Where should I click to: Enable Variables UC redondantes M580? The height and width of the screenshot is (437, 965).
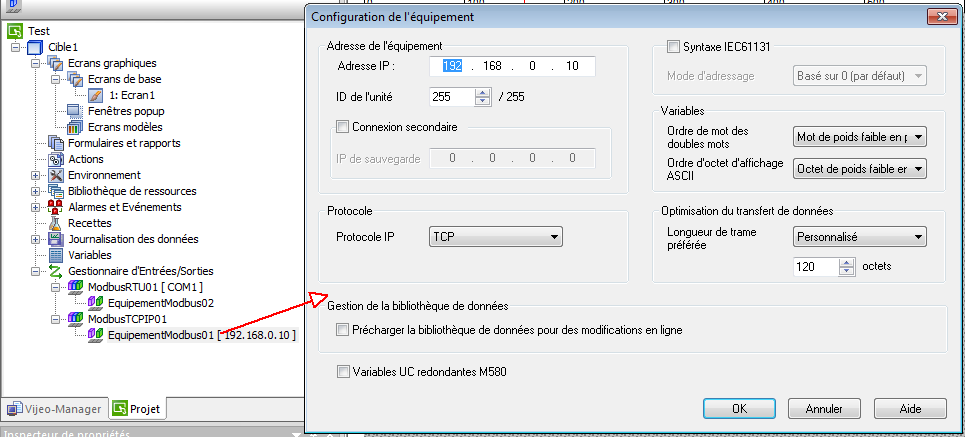coord(343,371)
